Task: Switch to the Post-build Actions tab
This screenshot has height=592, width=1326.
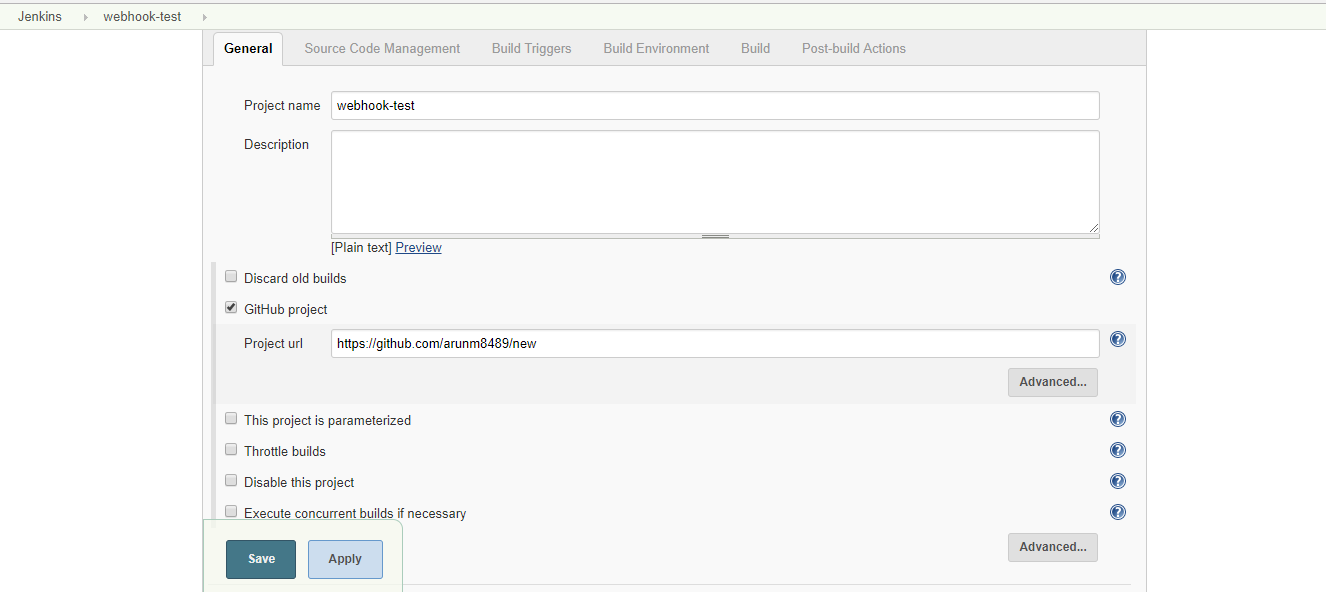Action: (853, 48)
